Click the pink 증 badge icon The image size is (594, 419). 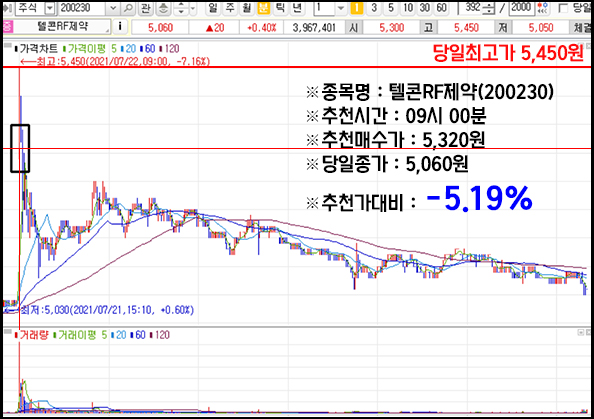click(x=8, y=27)
